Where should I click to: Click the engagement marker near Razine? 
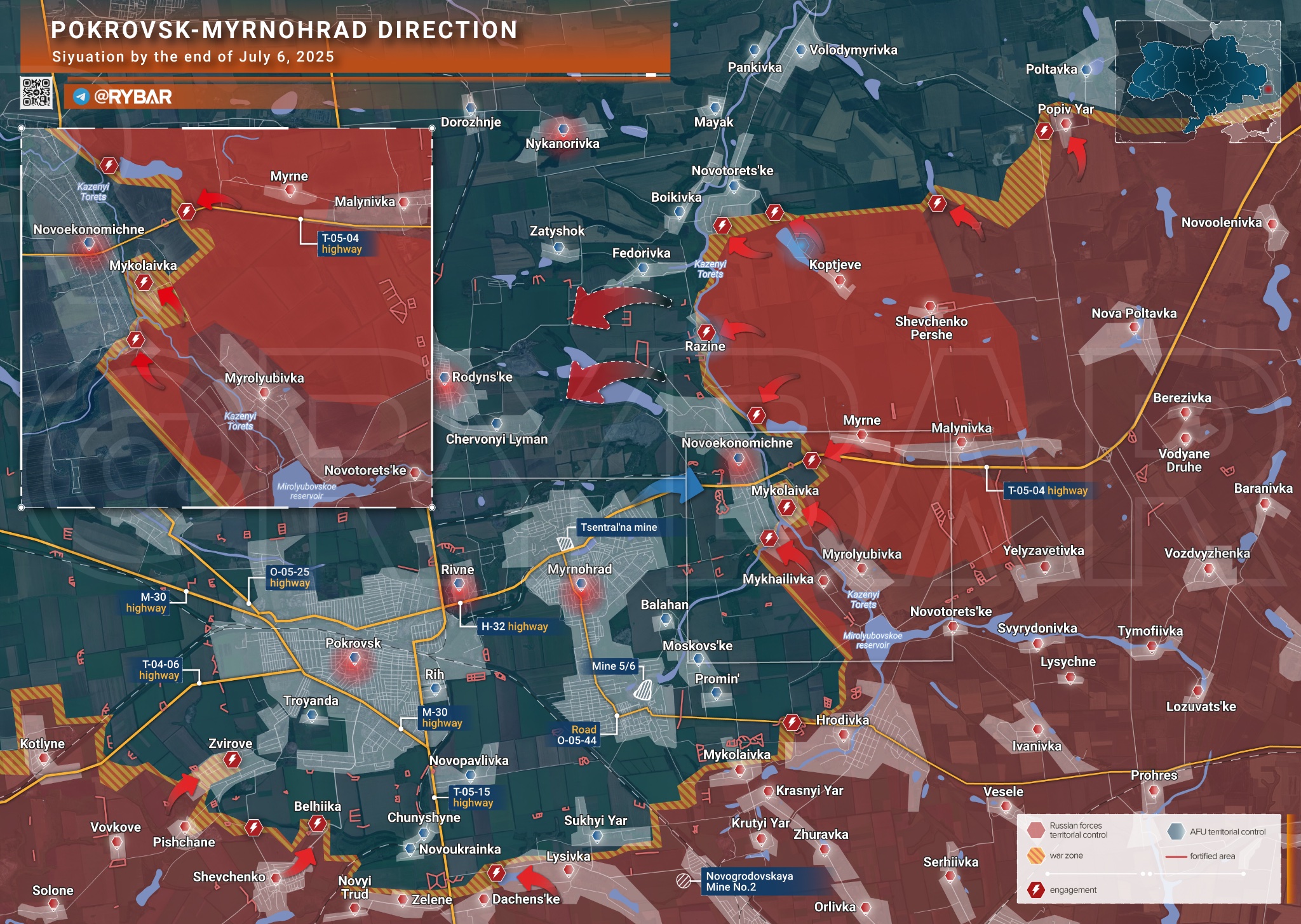(x=706, y=331)
